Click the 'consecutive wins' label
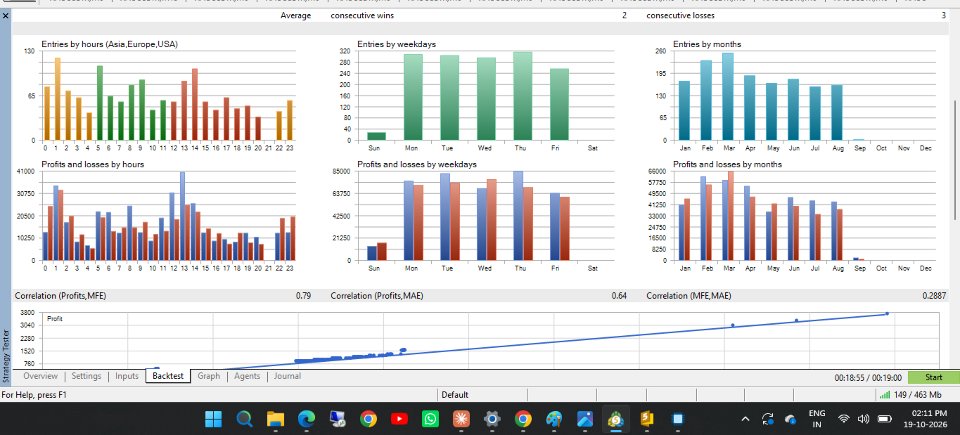The image size is (960, 435). [362, 15]
